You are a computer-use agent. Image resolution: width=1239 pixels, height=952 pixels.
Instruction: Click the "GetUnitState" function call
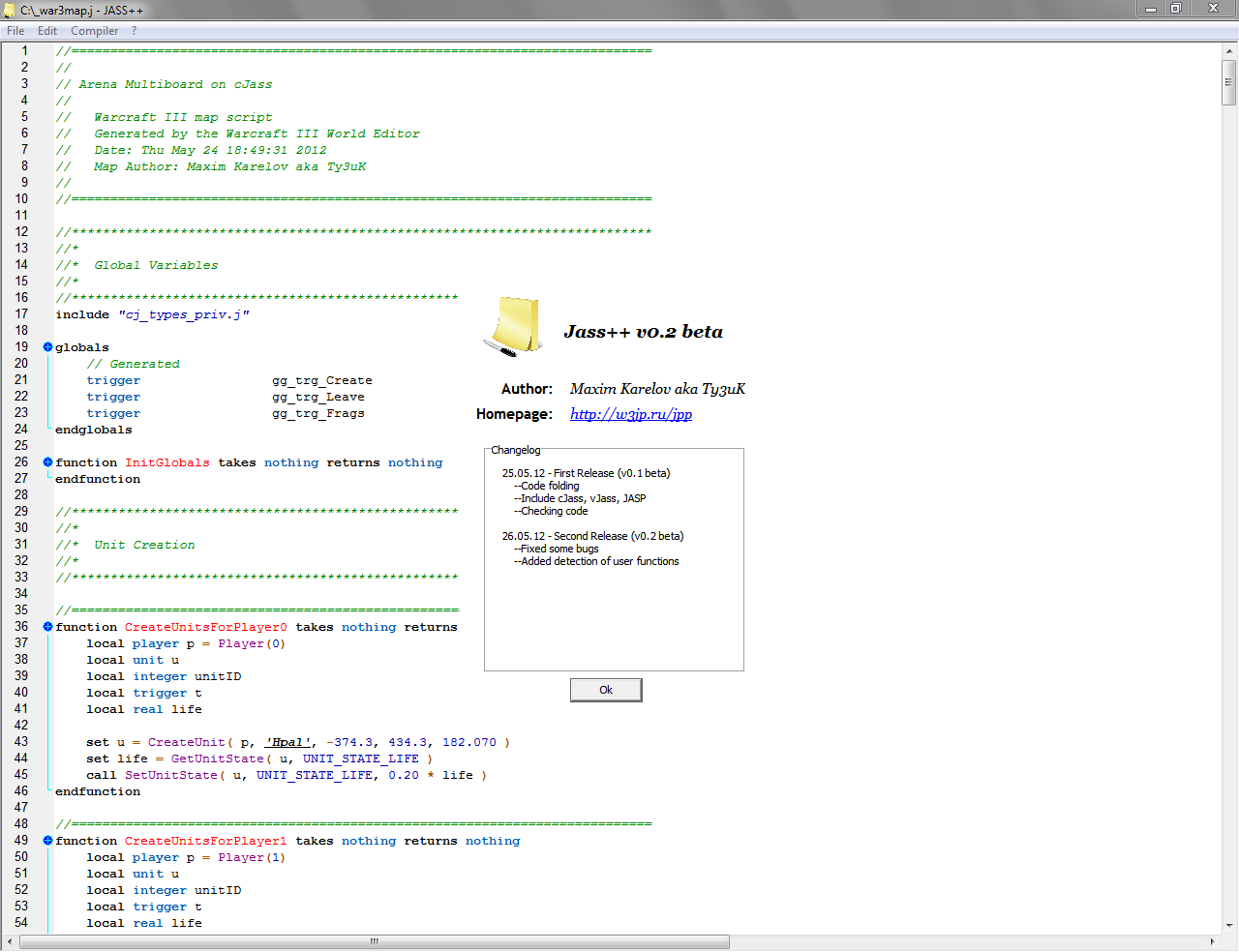coord(218,759)
